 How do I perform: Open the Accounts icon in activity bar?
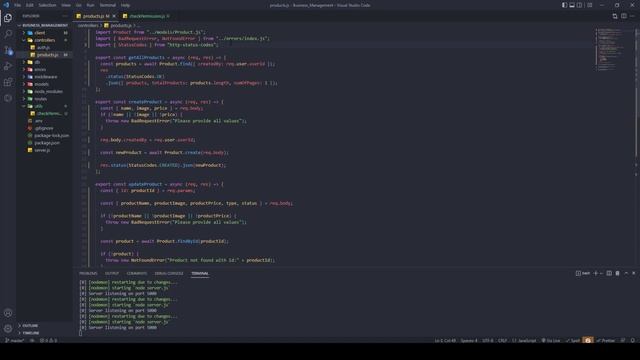click(8, 313)
